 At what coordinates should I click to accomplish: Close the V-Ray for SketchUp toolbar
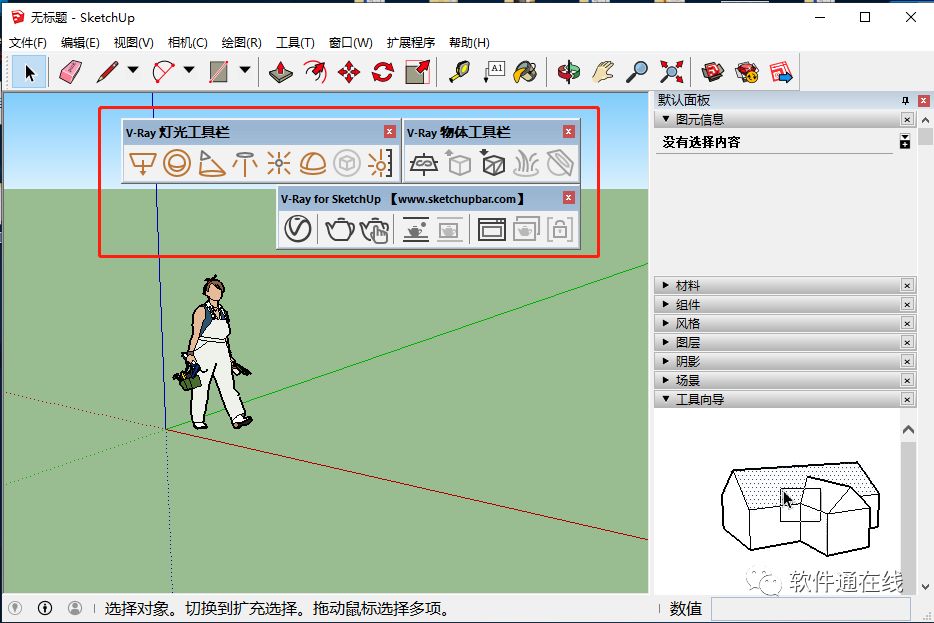[569, 198]
